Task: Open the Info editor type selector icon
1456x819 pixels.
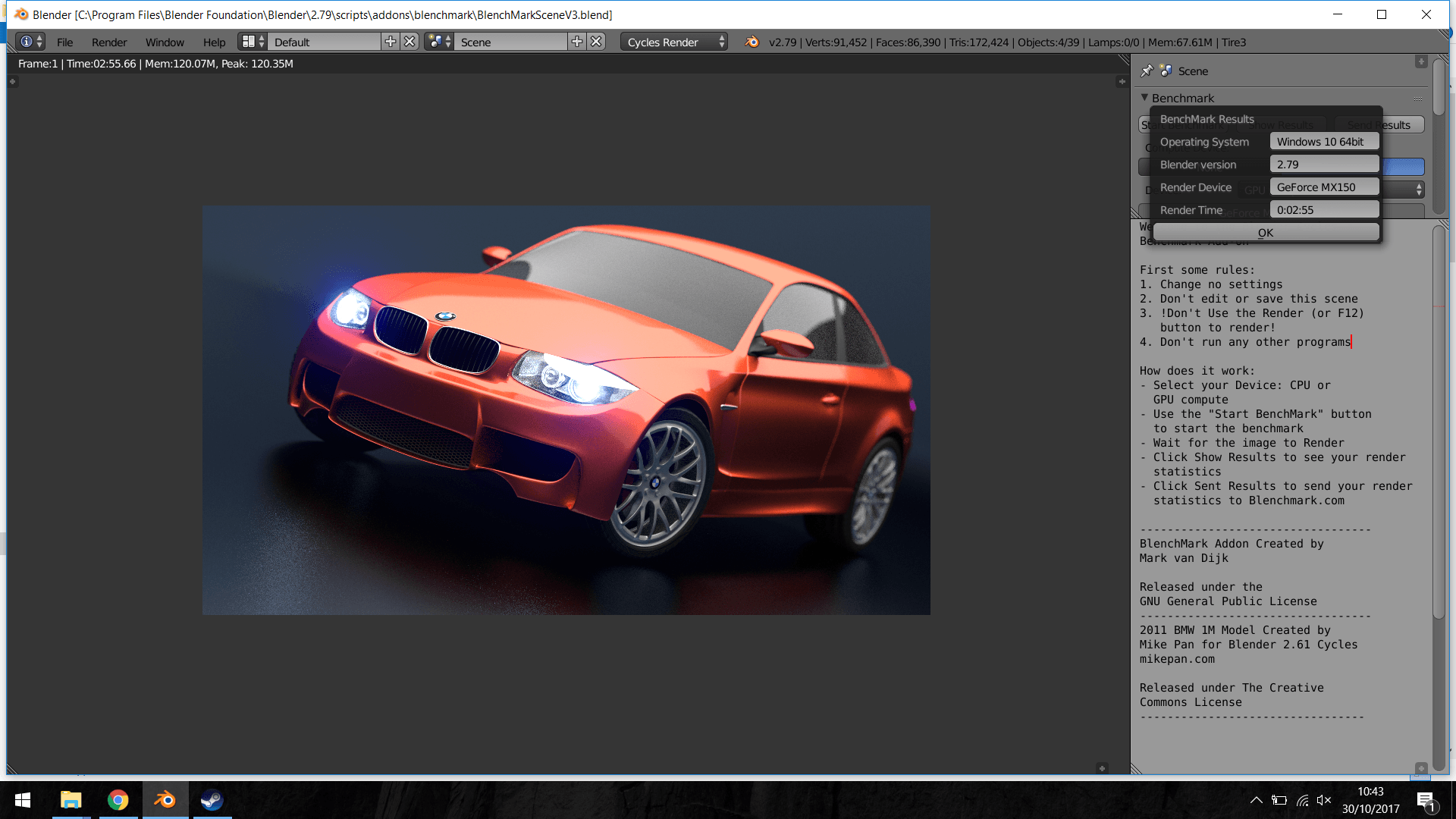Action: pos(30,42)
